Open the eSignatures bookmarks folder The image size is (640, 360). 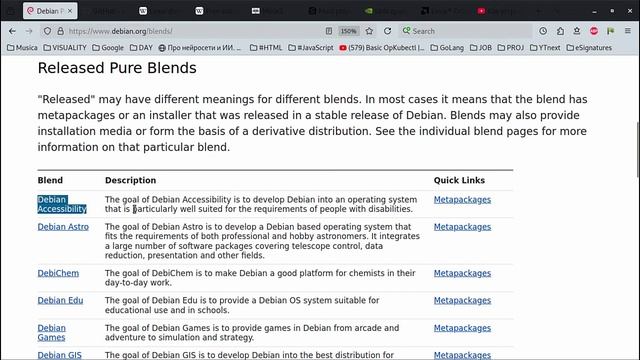click(589, 48)
